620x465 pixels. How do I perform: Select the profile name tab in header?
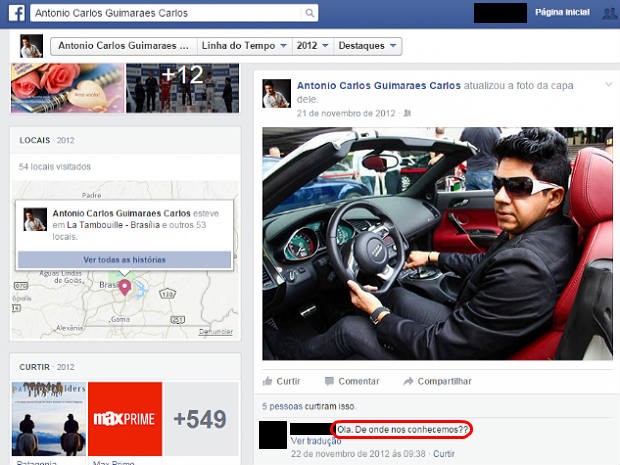tap(122, 47)
